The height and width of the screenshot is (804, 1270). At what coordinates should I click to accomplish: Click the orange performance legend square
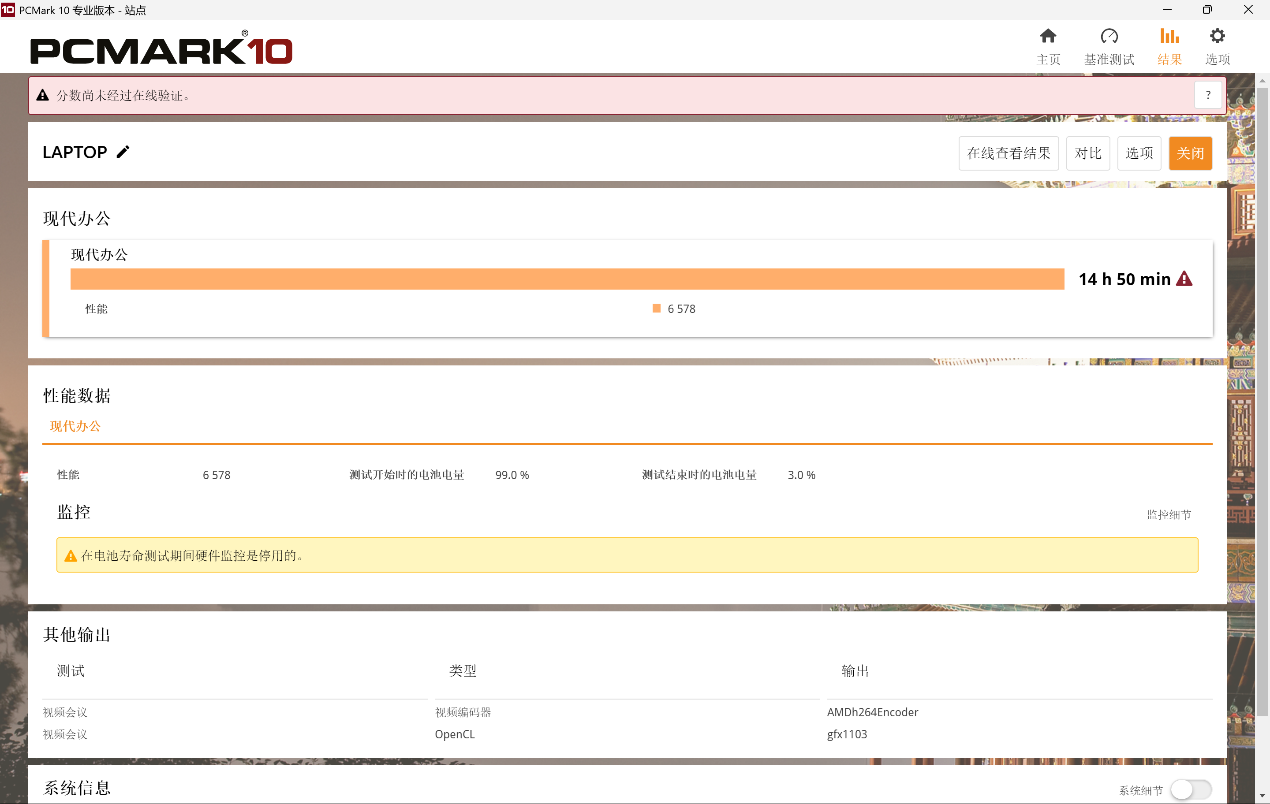[x=657, y=308]
